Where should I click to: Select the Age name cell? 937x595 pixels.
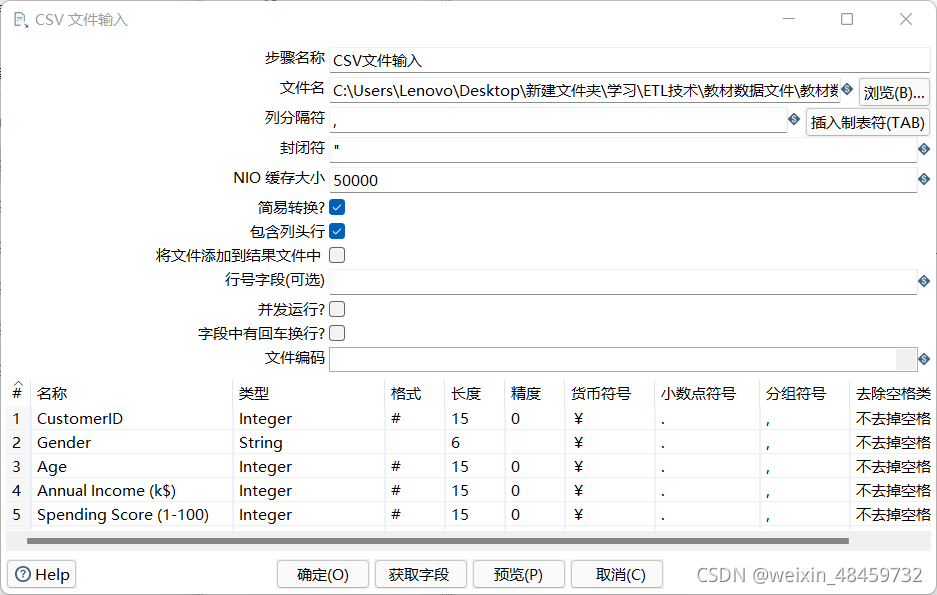point(131,467)
